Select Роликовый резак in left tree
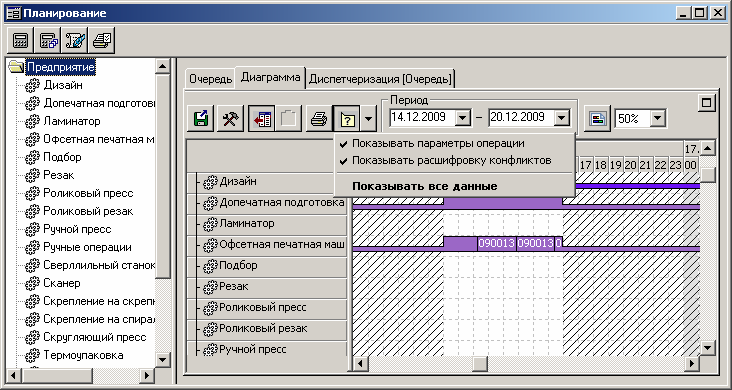This screenshot has height=390, width=732. [x=88, y=211]
